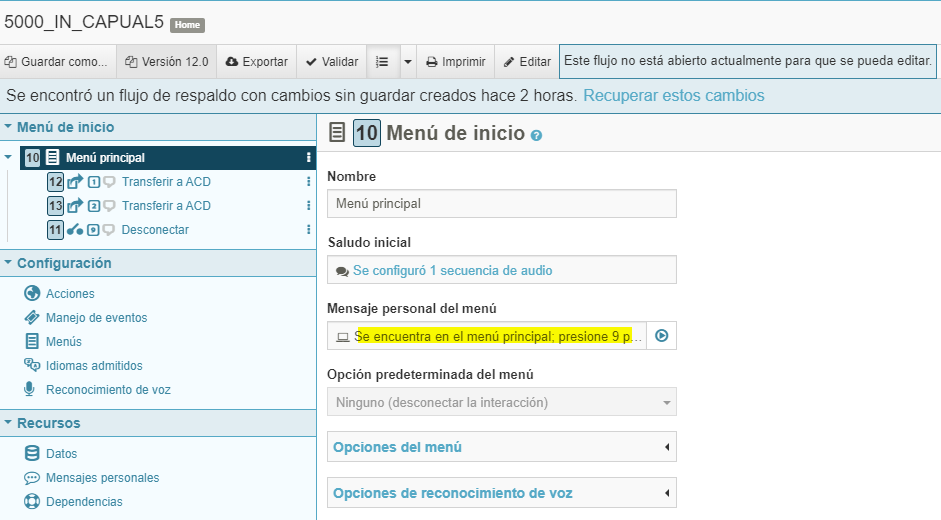Click the Guardar como... button
This screenshot has width=941, height=520.
pos(58,61)
